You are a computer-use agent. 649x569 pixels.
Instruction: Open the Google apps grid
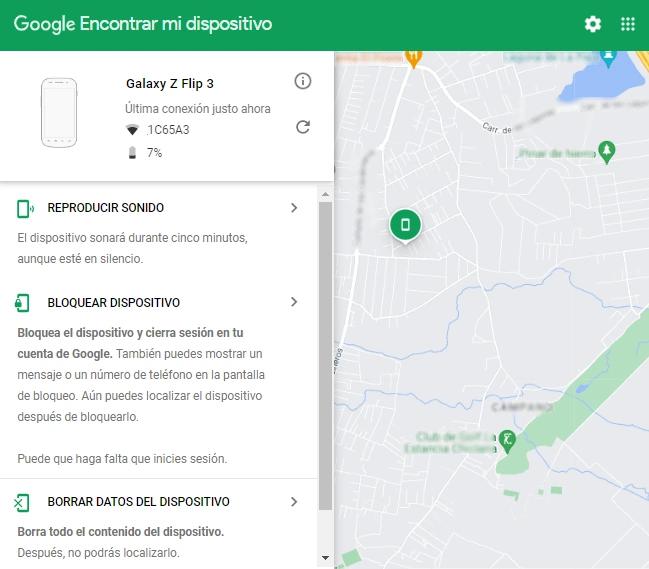[x=628, y=24]
